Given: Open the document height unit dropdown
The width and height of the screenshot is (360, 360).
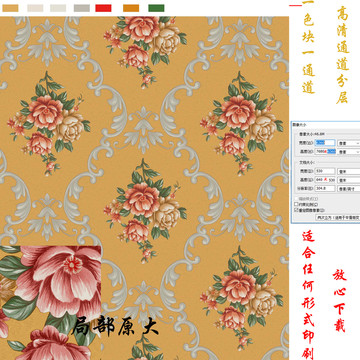Looking at the screenshot, I should [x=349, y=180].
